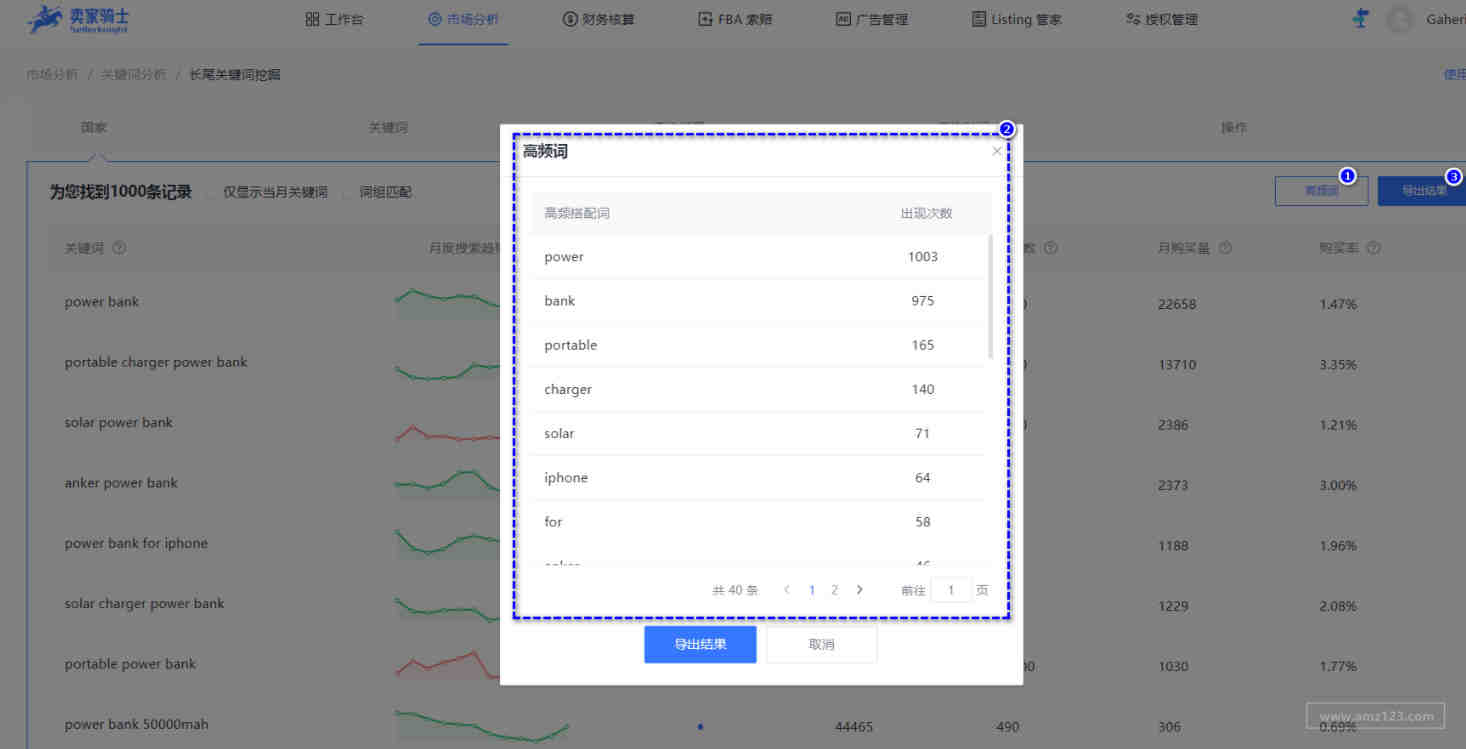This screenshot has height=749, width=1466.
Task: Focus the 前往 page number input
Action: click(950, 590)
